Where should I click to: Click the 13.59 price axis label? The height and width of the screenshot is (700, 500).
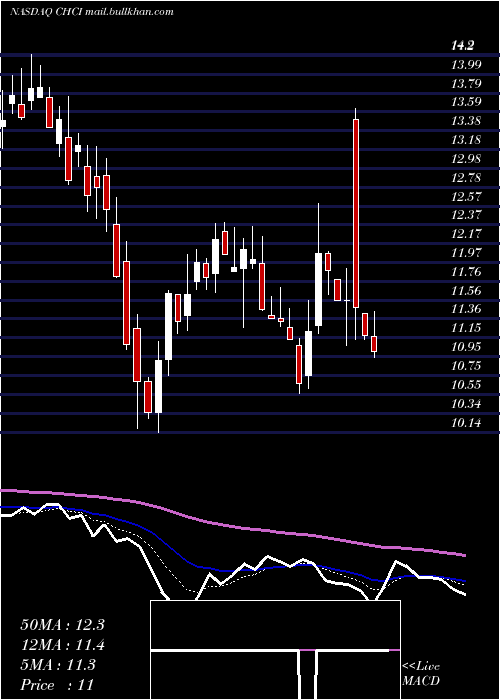click(466, 102)
